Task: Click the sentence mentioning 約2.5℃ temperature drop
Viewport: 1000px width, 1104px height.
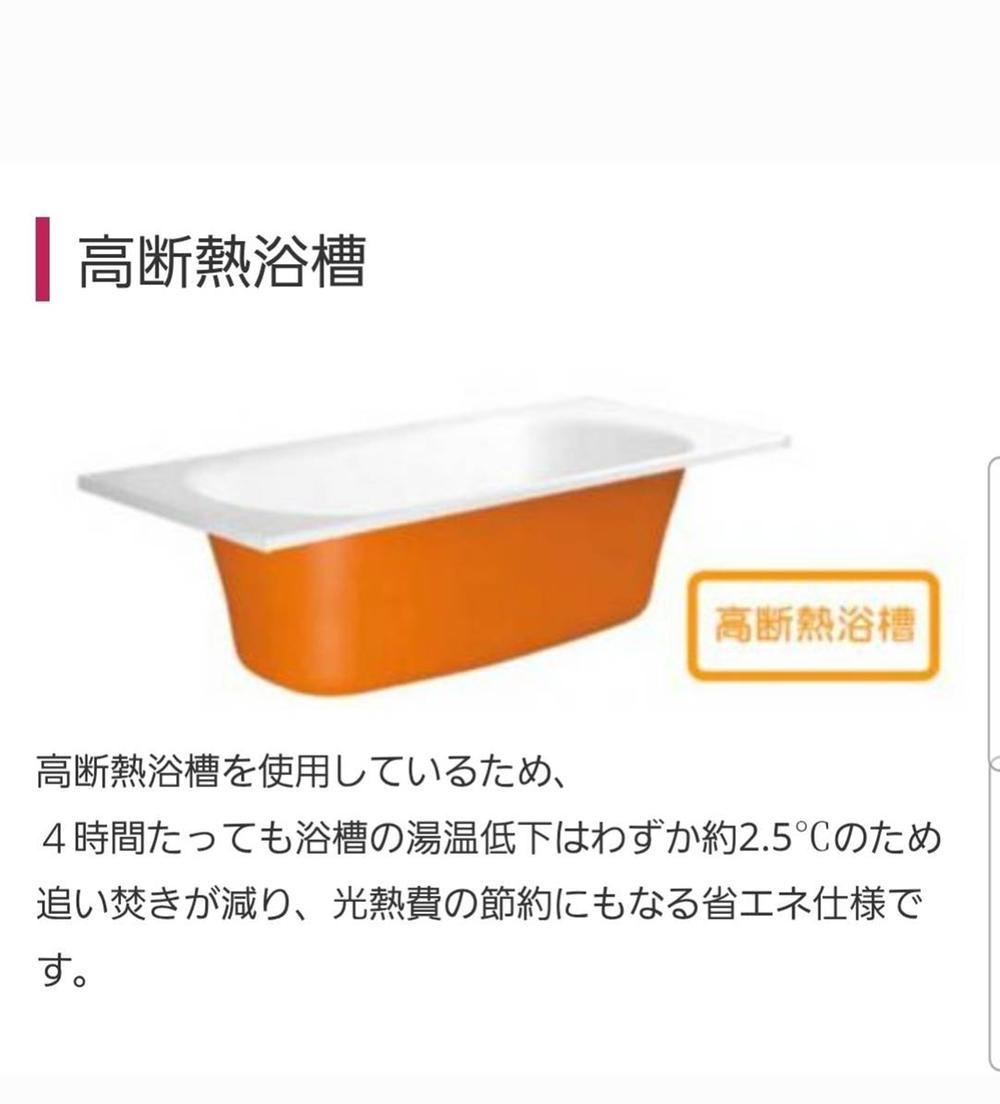Action: tap(490, 839)
